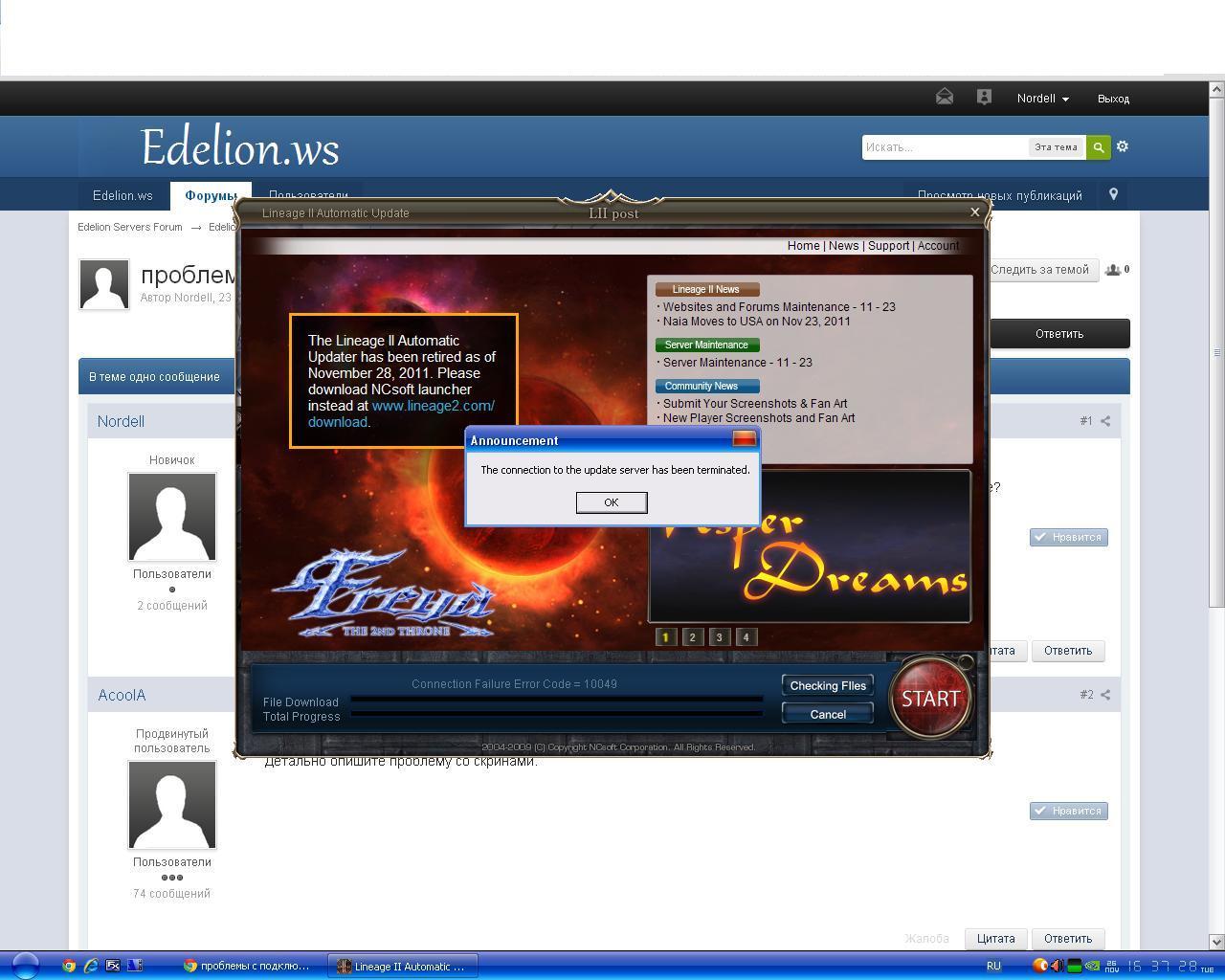Click the browser vertical scrollbar
The width and height of the screenshot is (1225, 980).
pyautogui.click(x=1216, y=517)
